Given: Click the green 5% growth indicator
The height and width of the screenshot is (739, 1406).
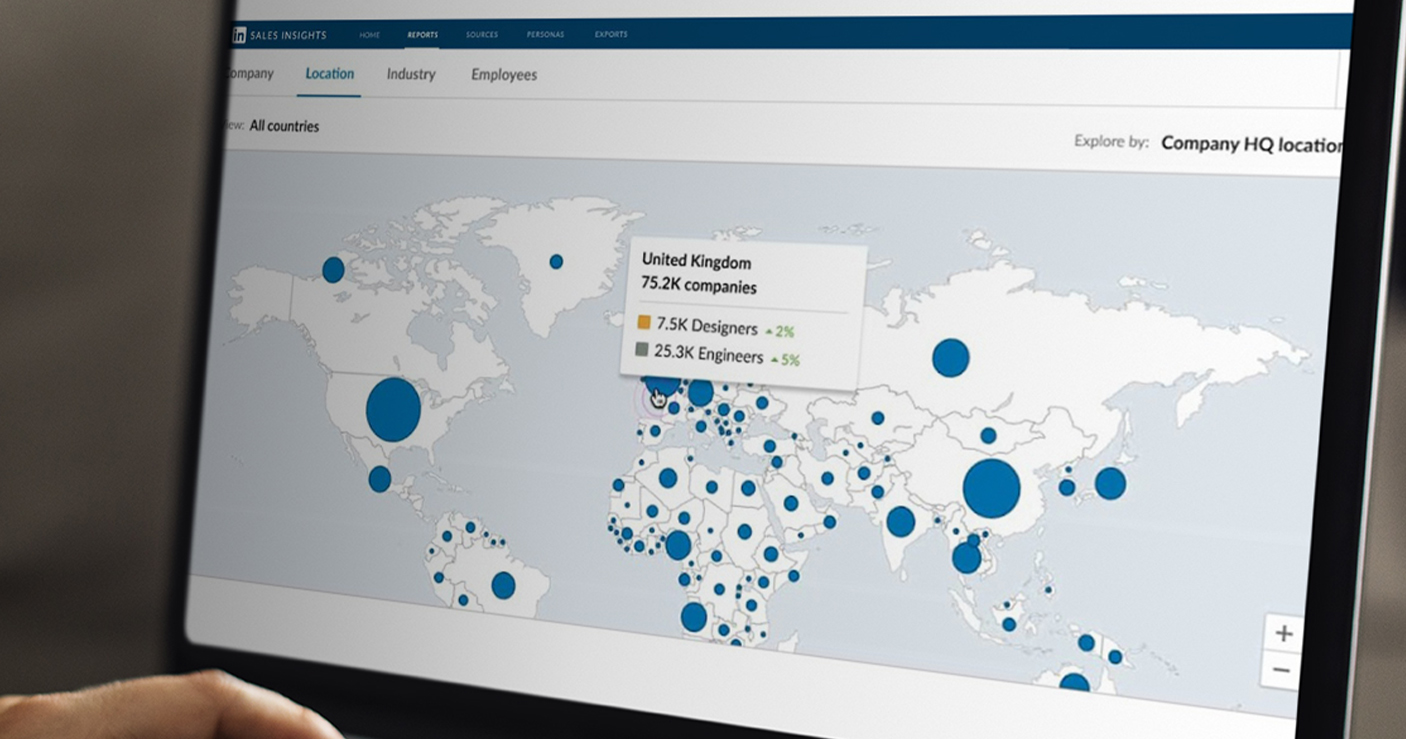Looking at the screenshot, I should pos(786,359).
